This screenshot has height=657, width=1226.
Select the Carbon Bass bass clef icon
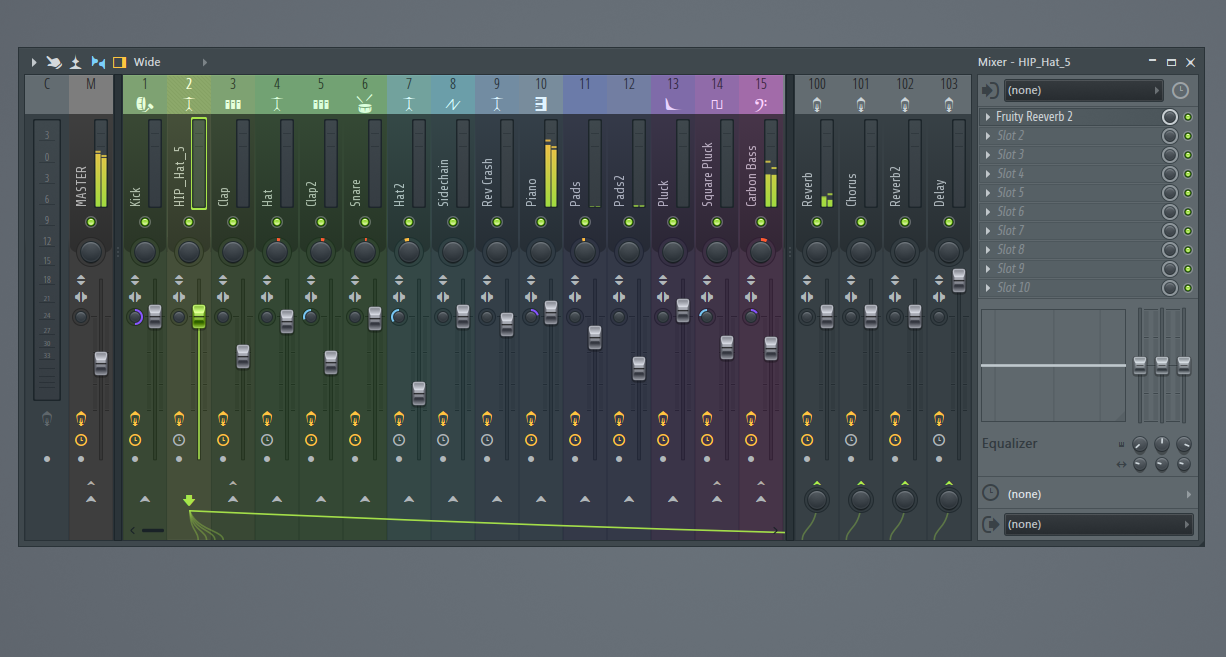point(761,104)
